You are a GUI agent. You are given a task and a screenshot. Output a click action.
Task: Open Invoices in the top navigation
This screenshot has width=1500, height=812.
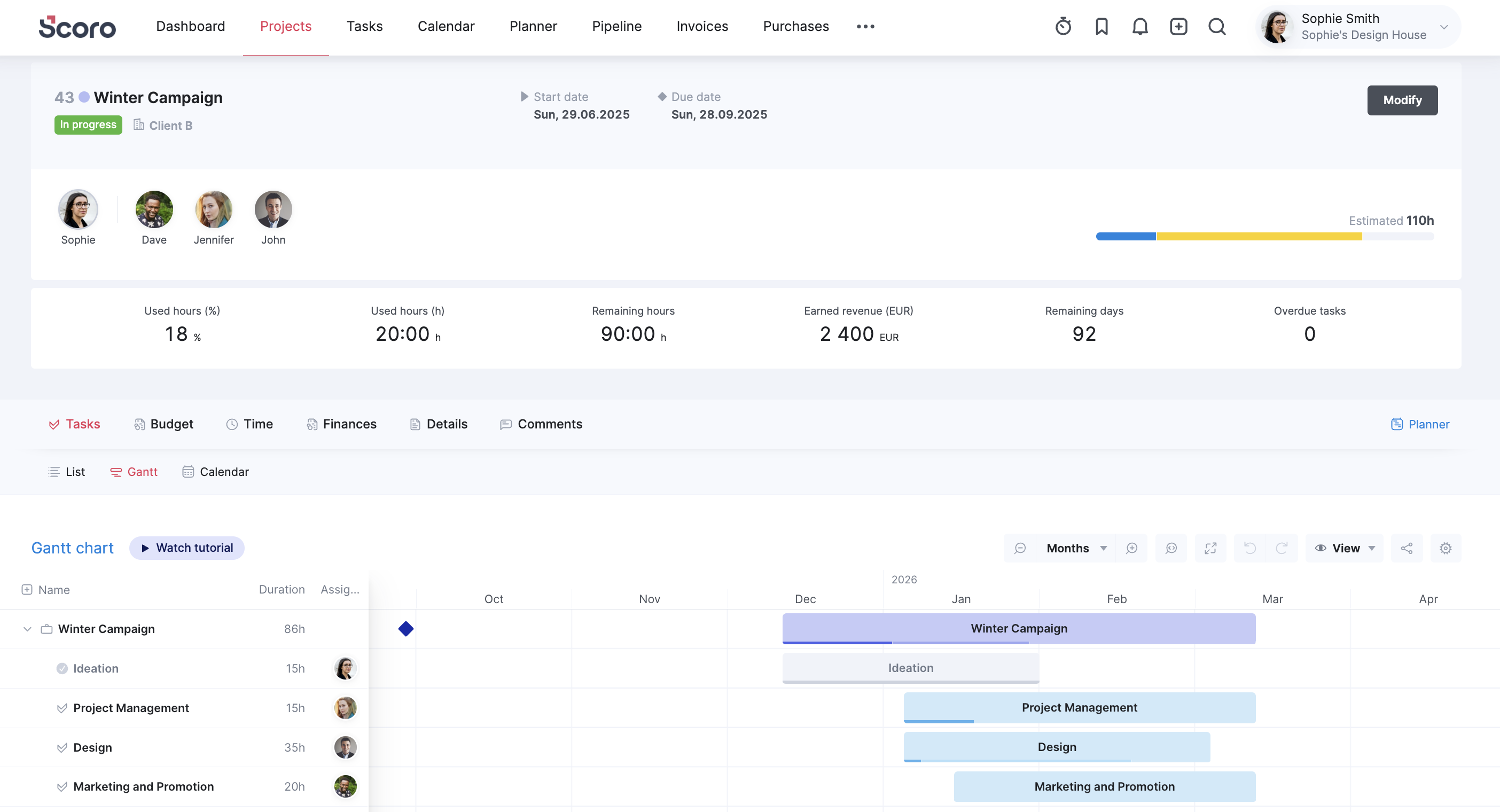tap(702, 26)
